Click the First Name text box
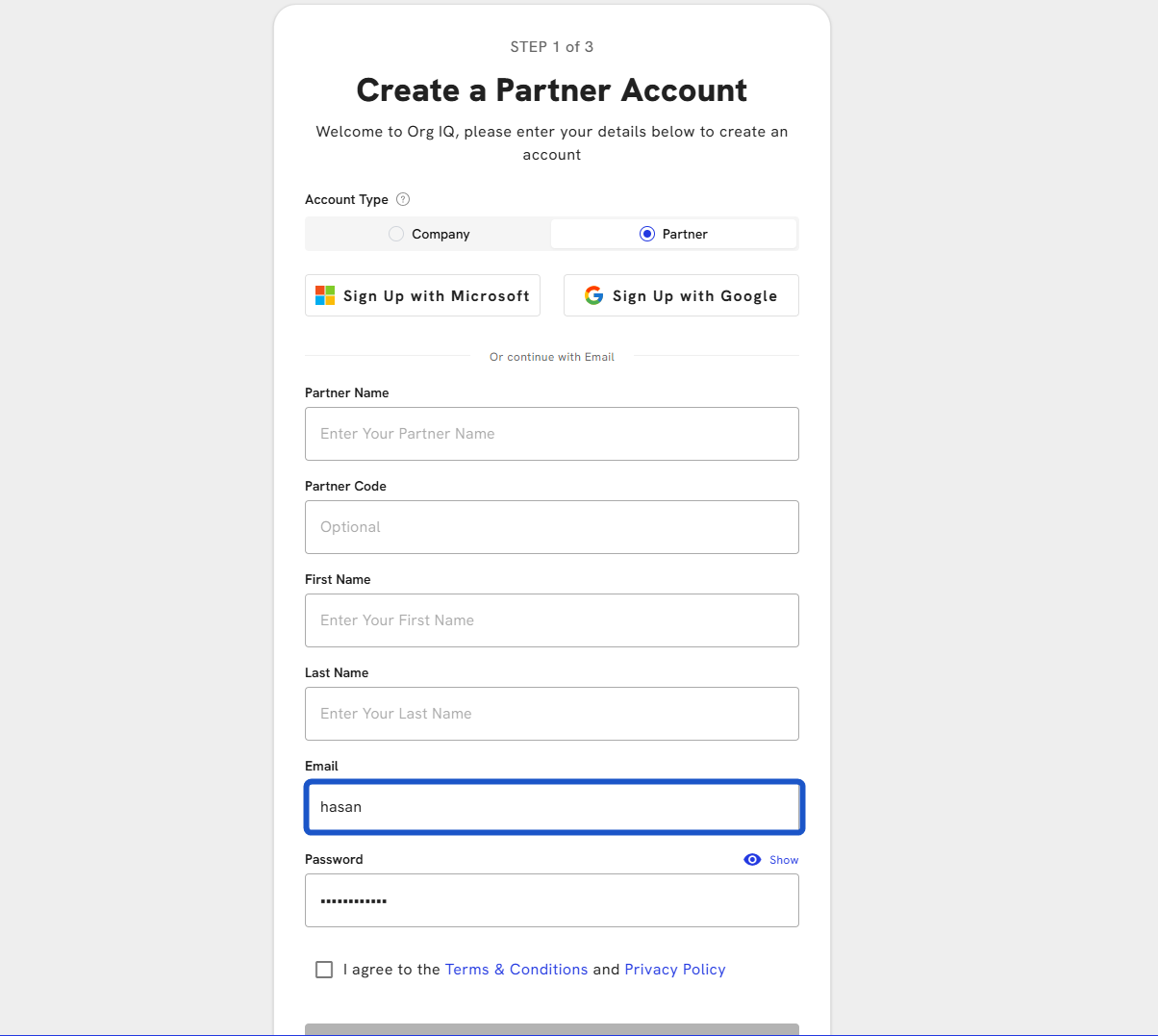Image resolution: width=1158 pixels, height=1036 pixels. [x=552, y=620]
